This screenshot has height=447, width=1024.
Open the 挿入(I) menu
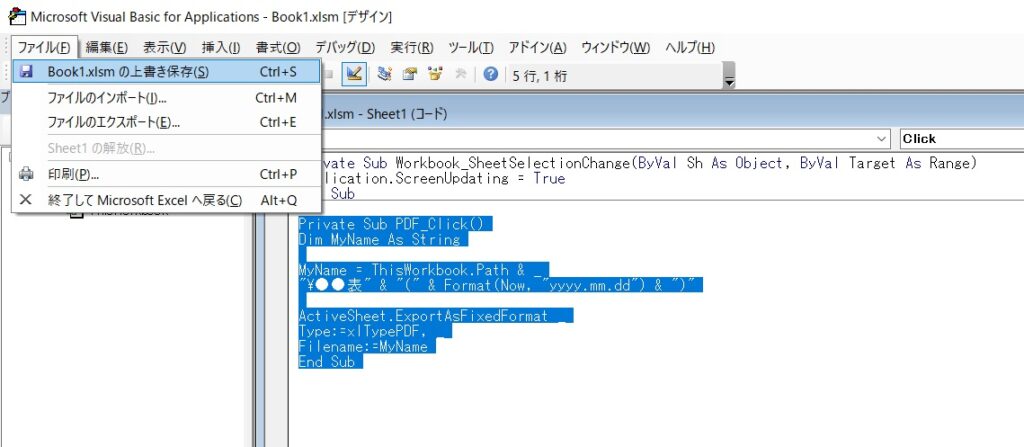coord(221,48)
